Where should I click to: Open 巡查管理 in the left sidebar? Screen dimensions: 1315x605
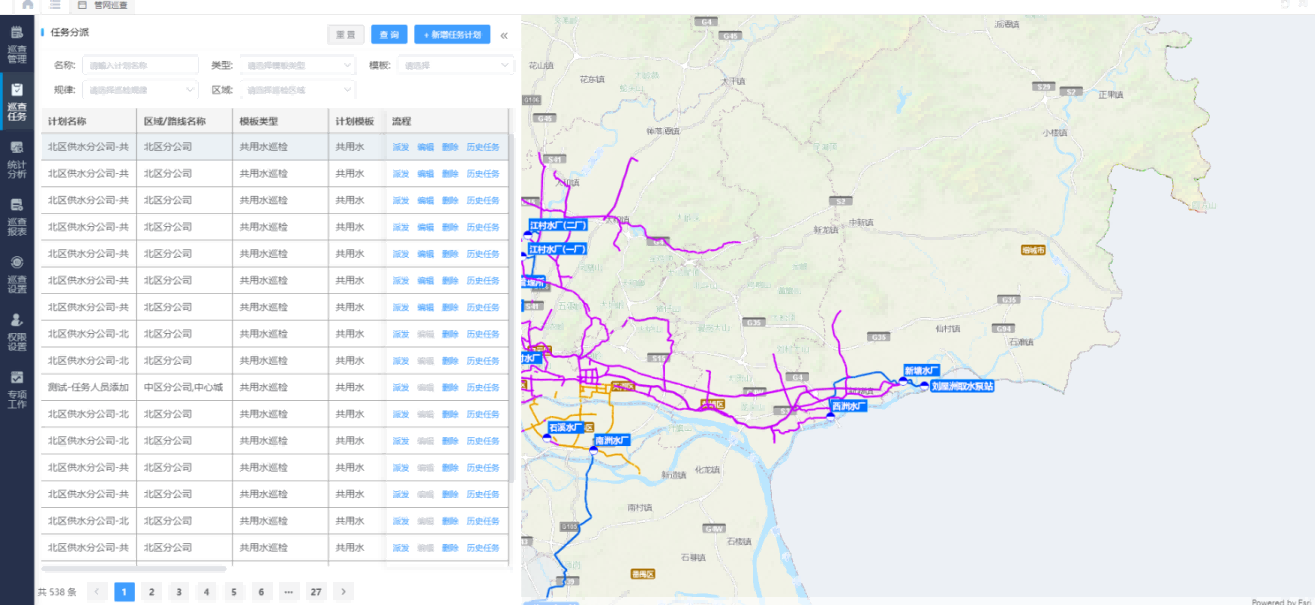pos(16,45)
